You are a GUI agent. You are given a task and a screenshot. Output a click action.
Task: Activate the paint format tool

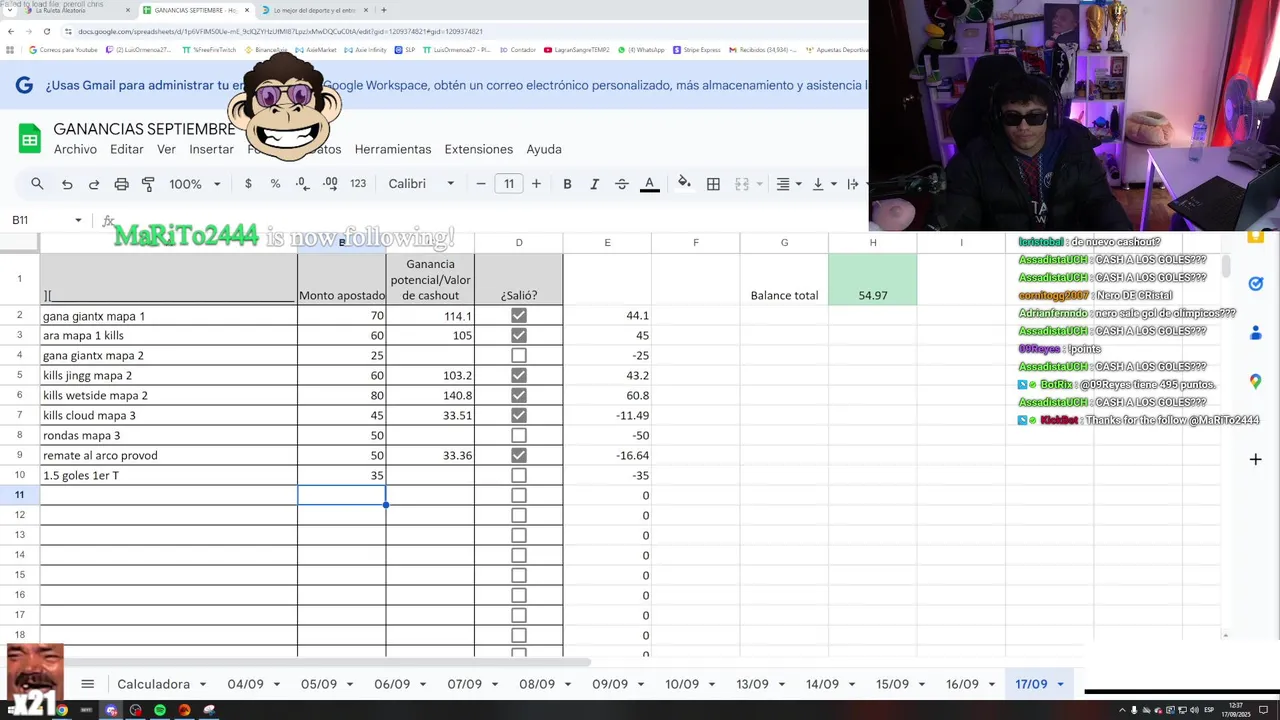pos(148,184)
